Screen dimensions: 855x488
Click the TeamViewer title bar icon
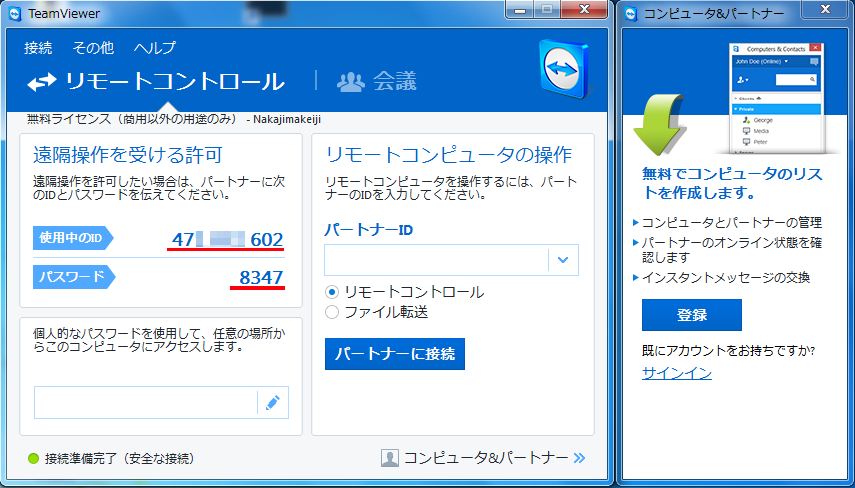pos(15,14)
